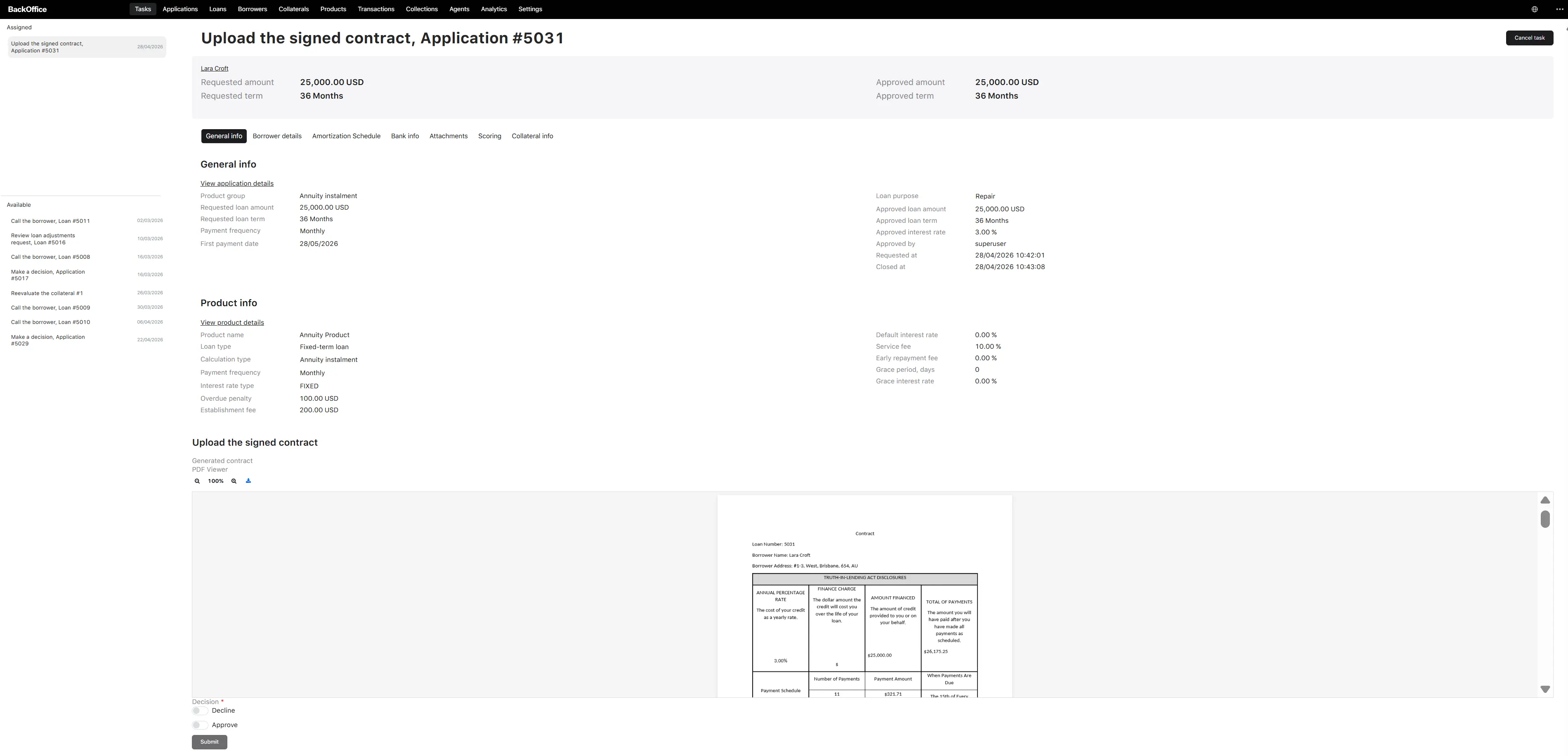Submit the contract decision
This screenshot has height=756, width=1568.
click(x=209, y=742)
